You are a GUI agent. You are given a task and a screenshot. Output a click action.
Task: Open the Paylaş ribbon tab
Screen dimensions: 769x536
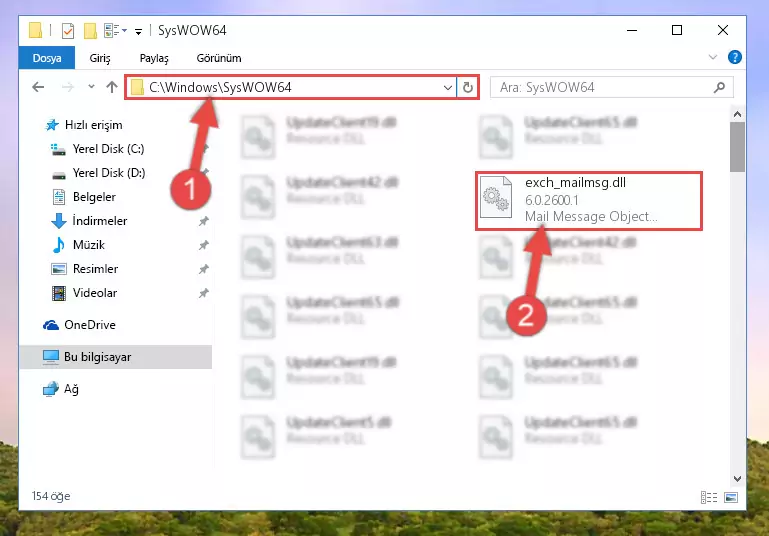pyautogui.click(x=154, y=58)
